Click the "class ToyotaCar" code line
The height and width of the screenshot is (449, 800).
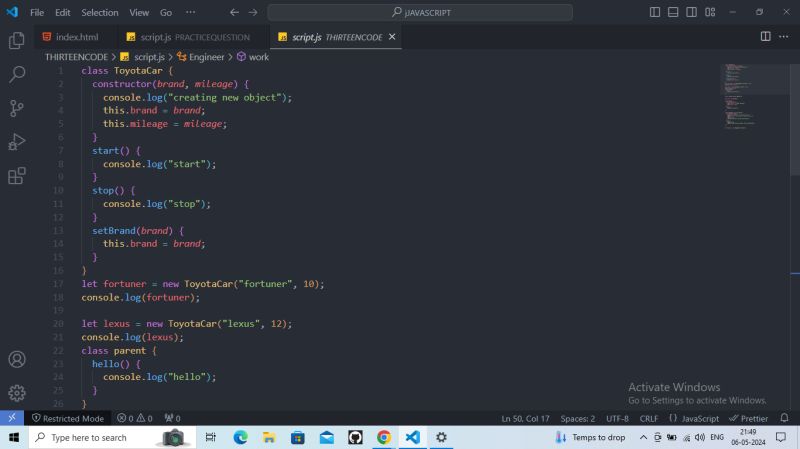point(127,70)
